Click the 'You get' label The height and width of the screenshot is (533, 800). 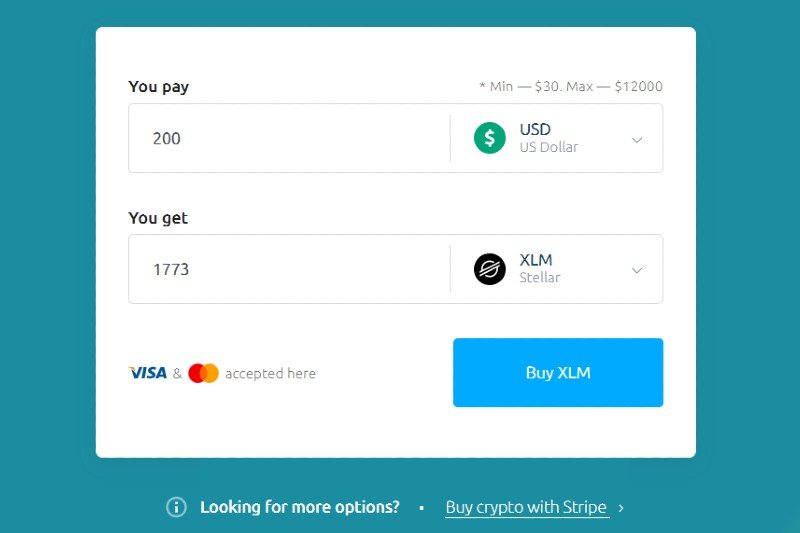(x=158, y=218)
